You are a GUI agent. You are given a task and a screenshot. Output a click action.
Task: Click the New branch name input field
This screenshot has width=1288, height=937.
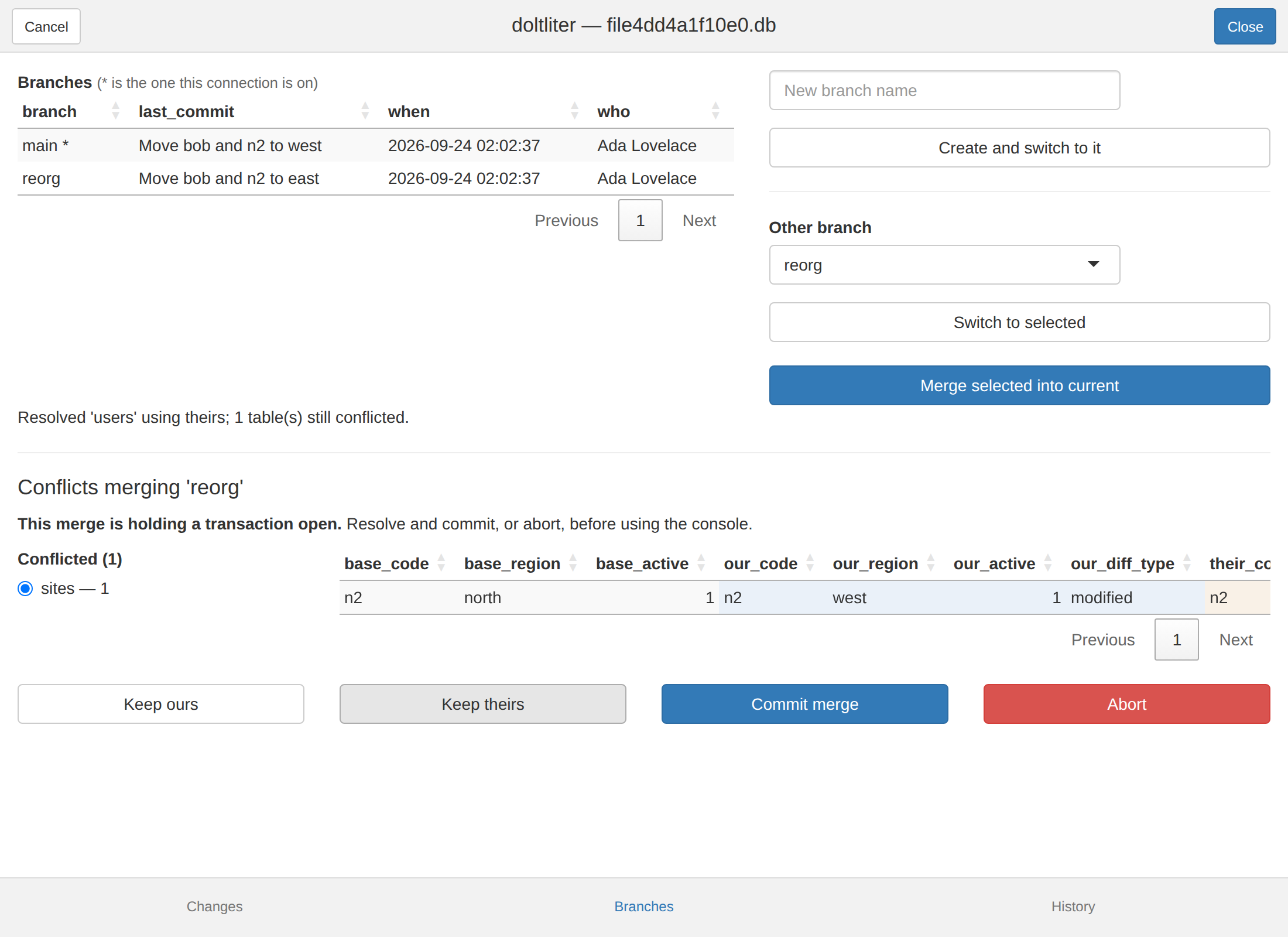944,90
